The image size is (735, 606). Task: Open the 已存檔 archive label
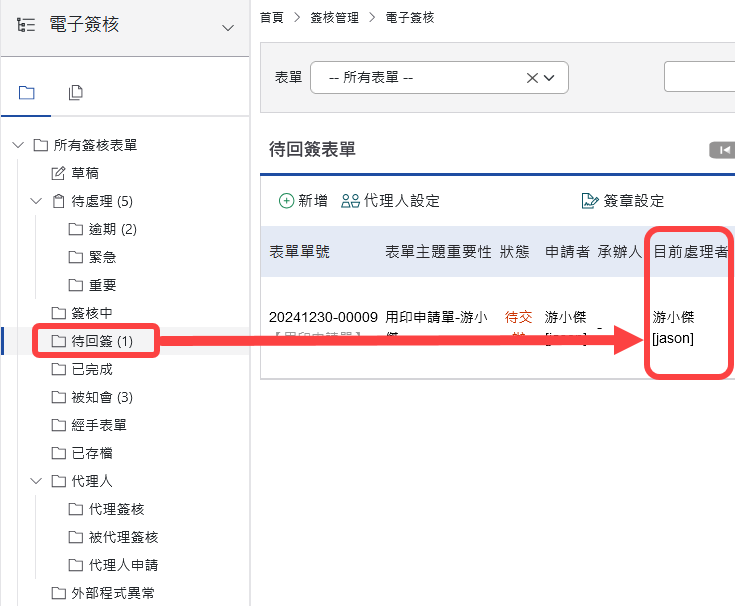pyautogui.click(x=91, y=453)
